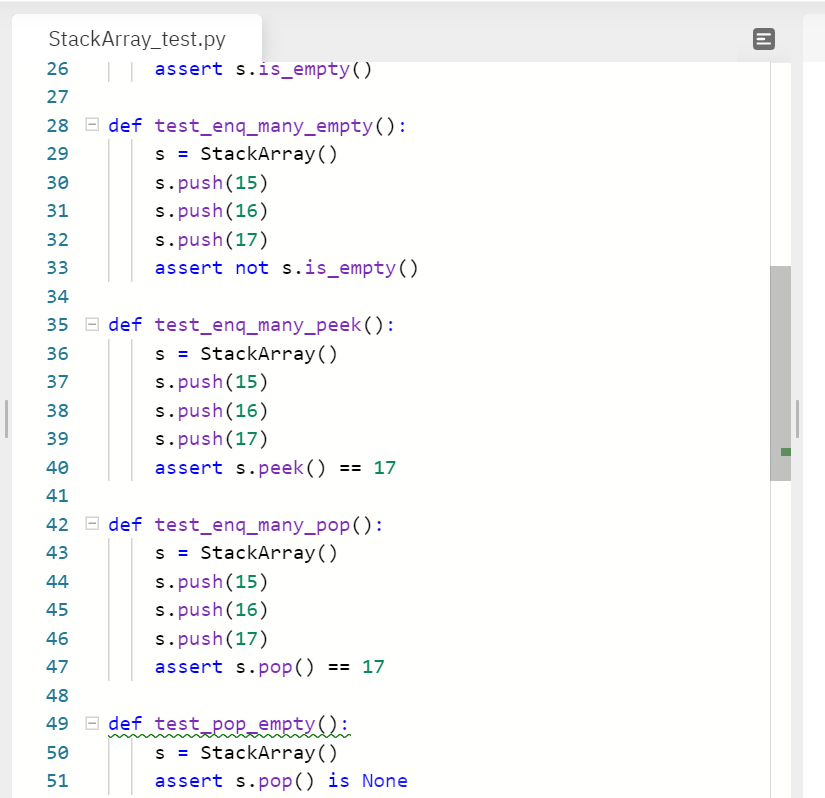This screenshot has height=798, width=825.
Task: Click line number 40 in the gutter
Action: click(x=57, y=467)
